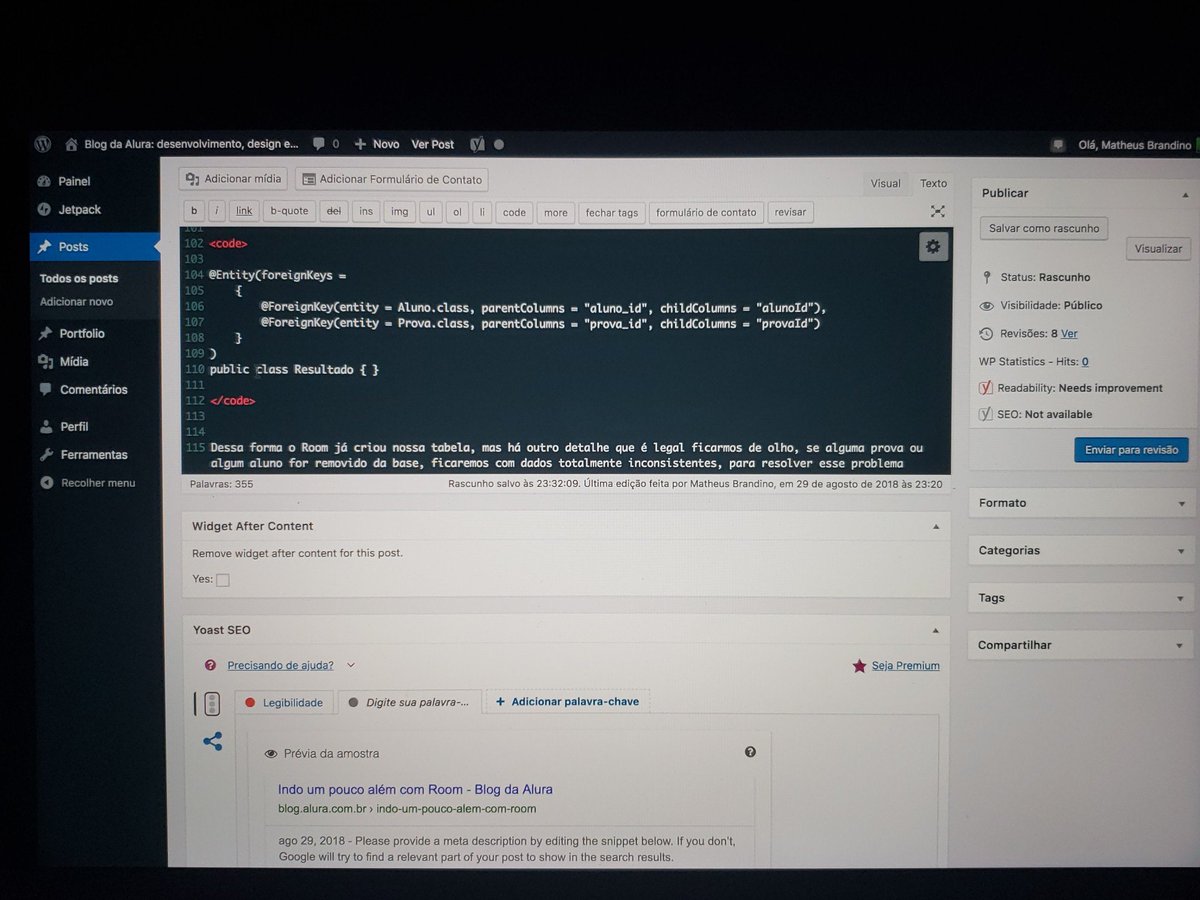Click Ver link next to Revisões

1069,333
